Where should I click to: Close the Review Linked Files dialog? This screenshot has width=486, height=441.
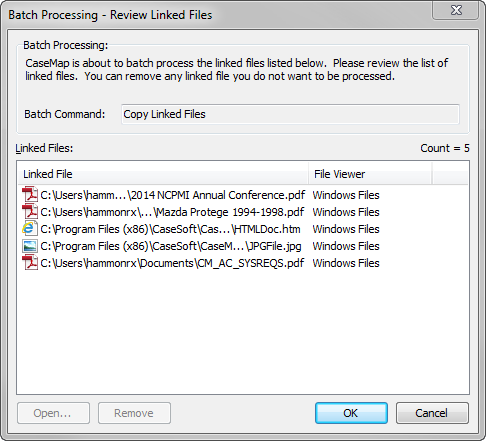pos(456,10)
